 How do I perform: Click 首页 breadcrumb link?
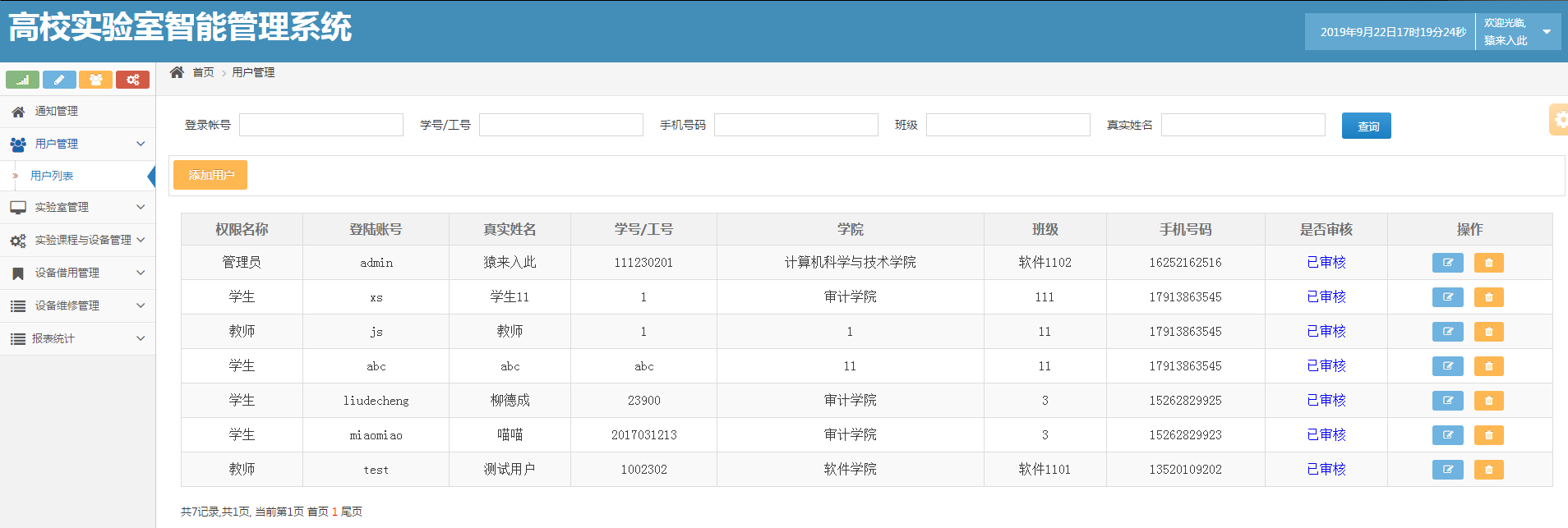point(203,72)
